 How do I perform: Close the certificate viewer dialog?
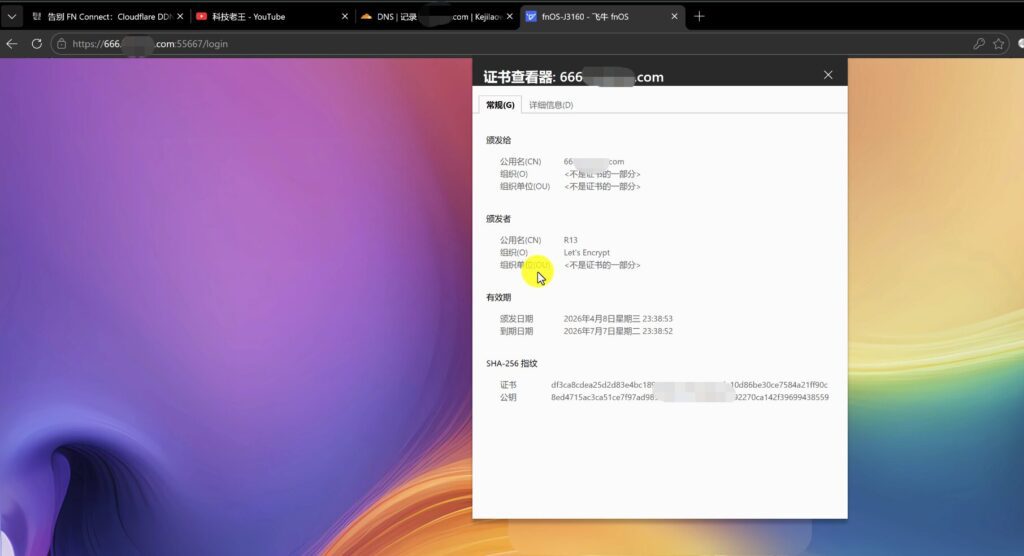828,75
